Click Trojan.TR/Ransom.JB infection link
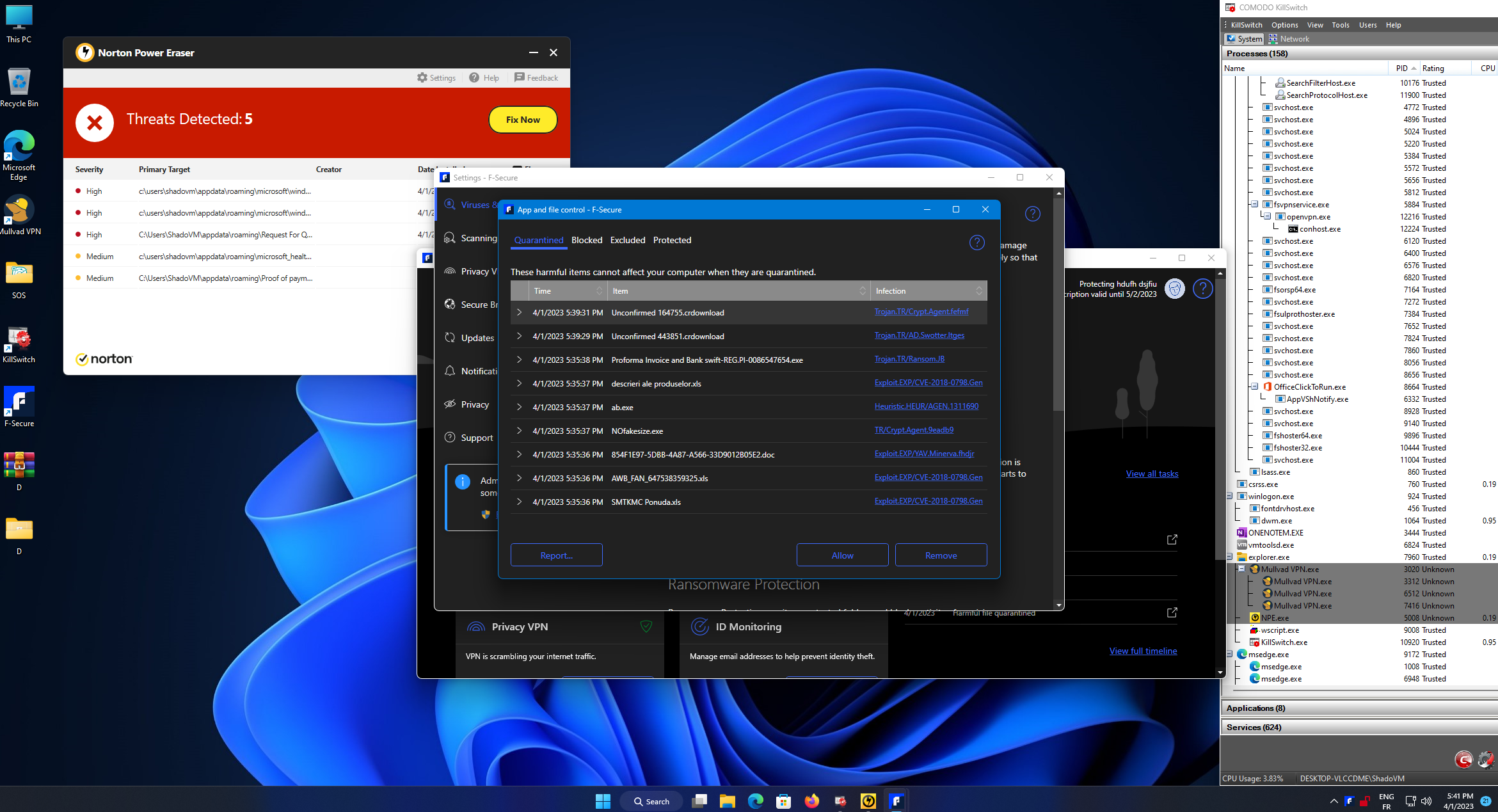The width and height of the screenshot is (1498, 812). [909, 359]
